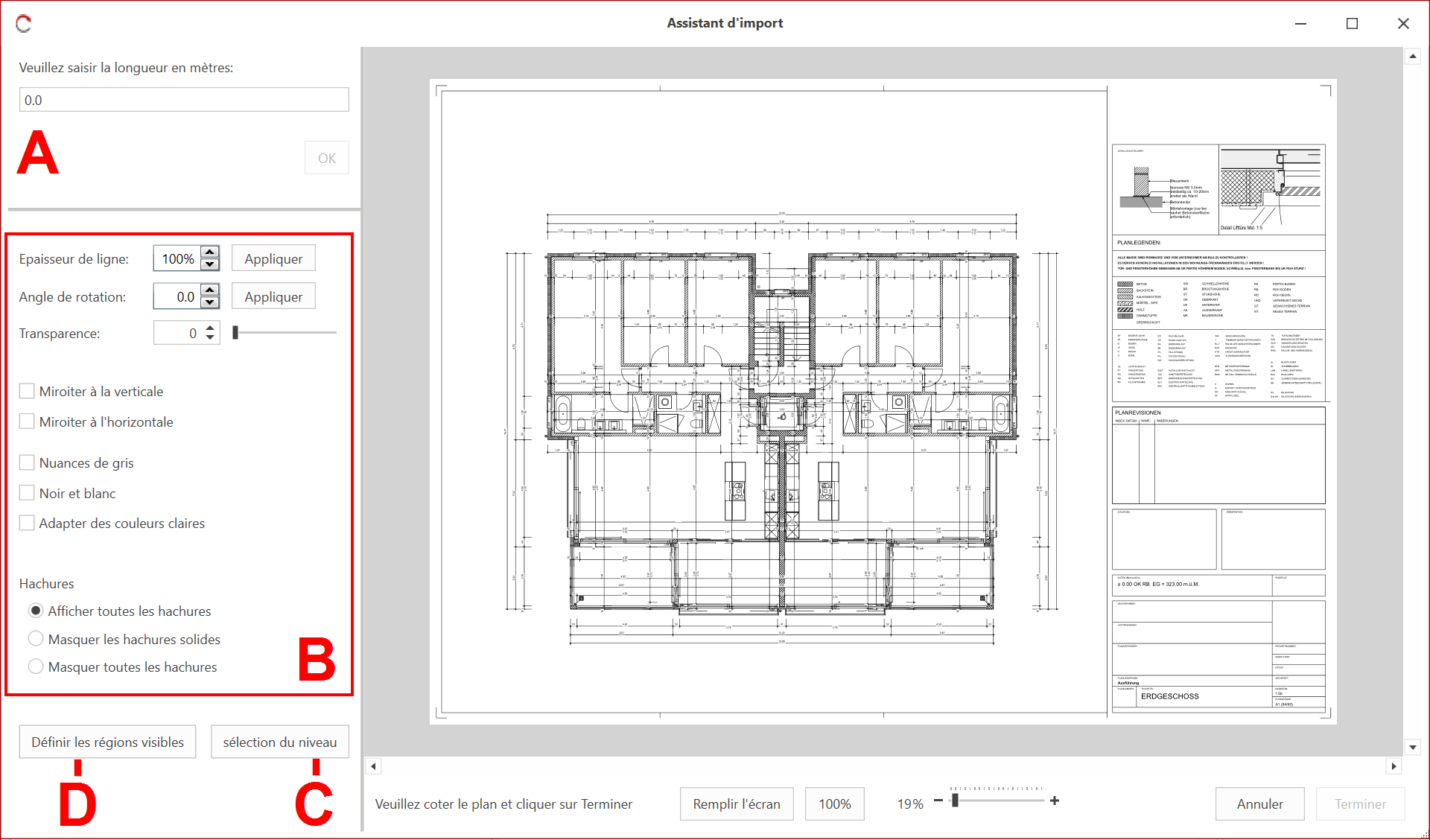This screenshot has height=840, width=1430.
Task: Increase transparency value with up arrow
Action: tap(210, 328)
